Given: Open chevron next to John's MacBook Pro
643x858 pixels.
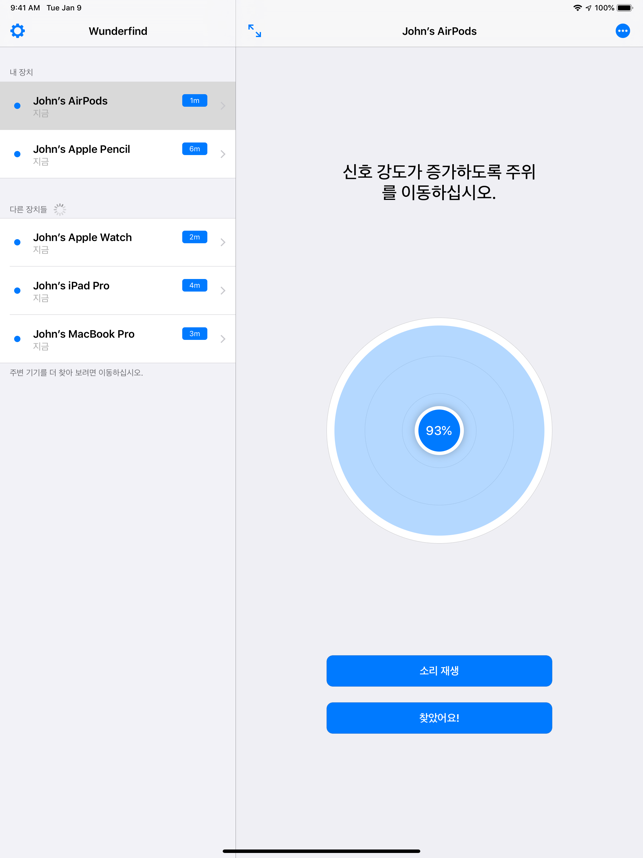Looking at the screenshot, I should click(223, 339).
